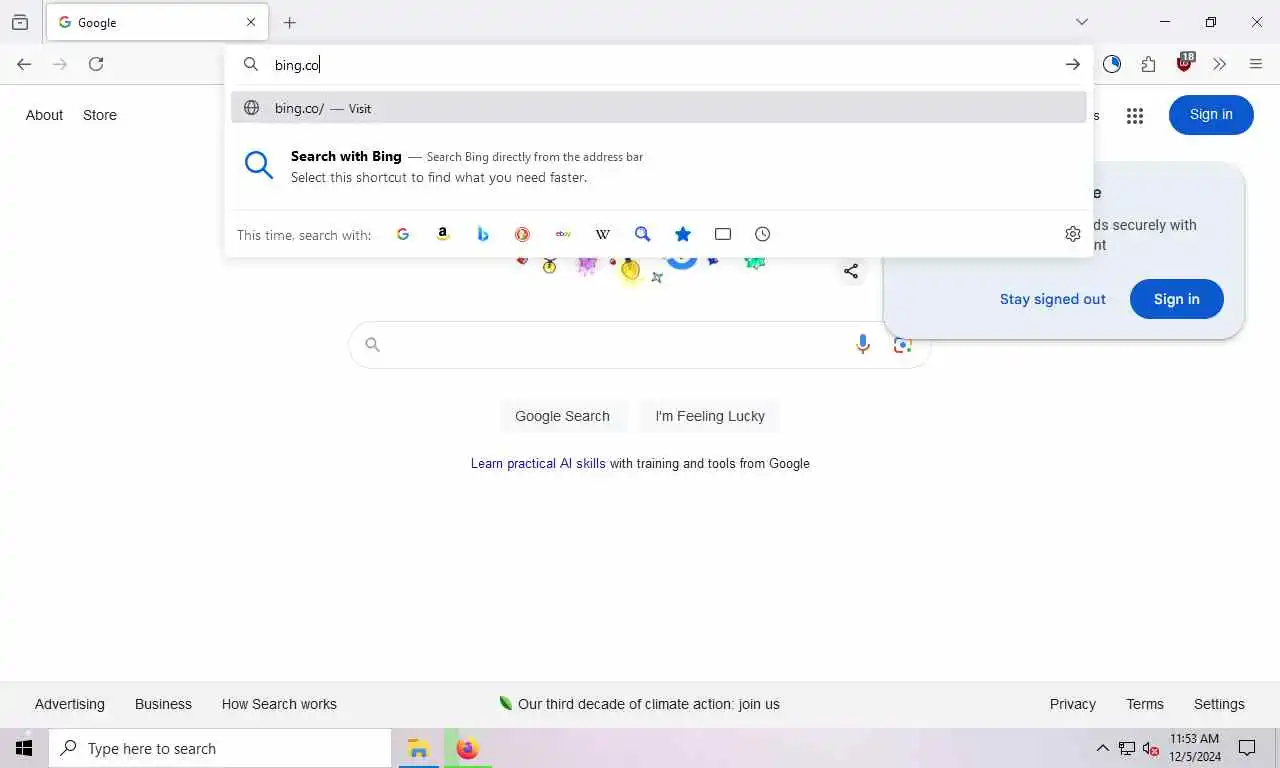Open the network tray icon
1280x768 pixels.
[1127, 748]
